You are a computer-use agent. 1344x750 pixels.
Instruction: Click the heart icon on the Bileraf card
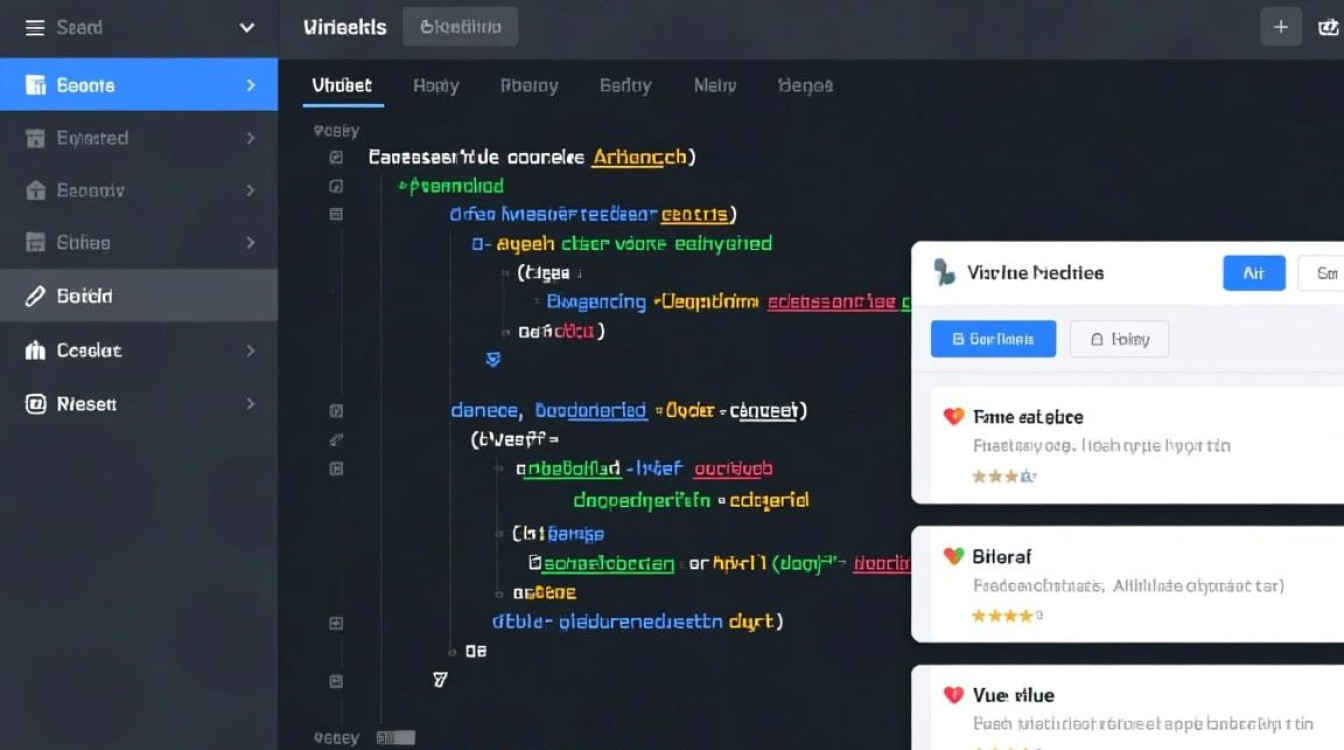point(952,556)
